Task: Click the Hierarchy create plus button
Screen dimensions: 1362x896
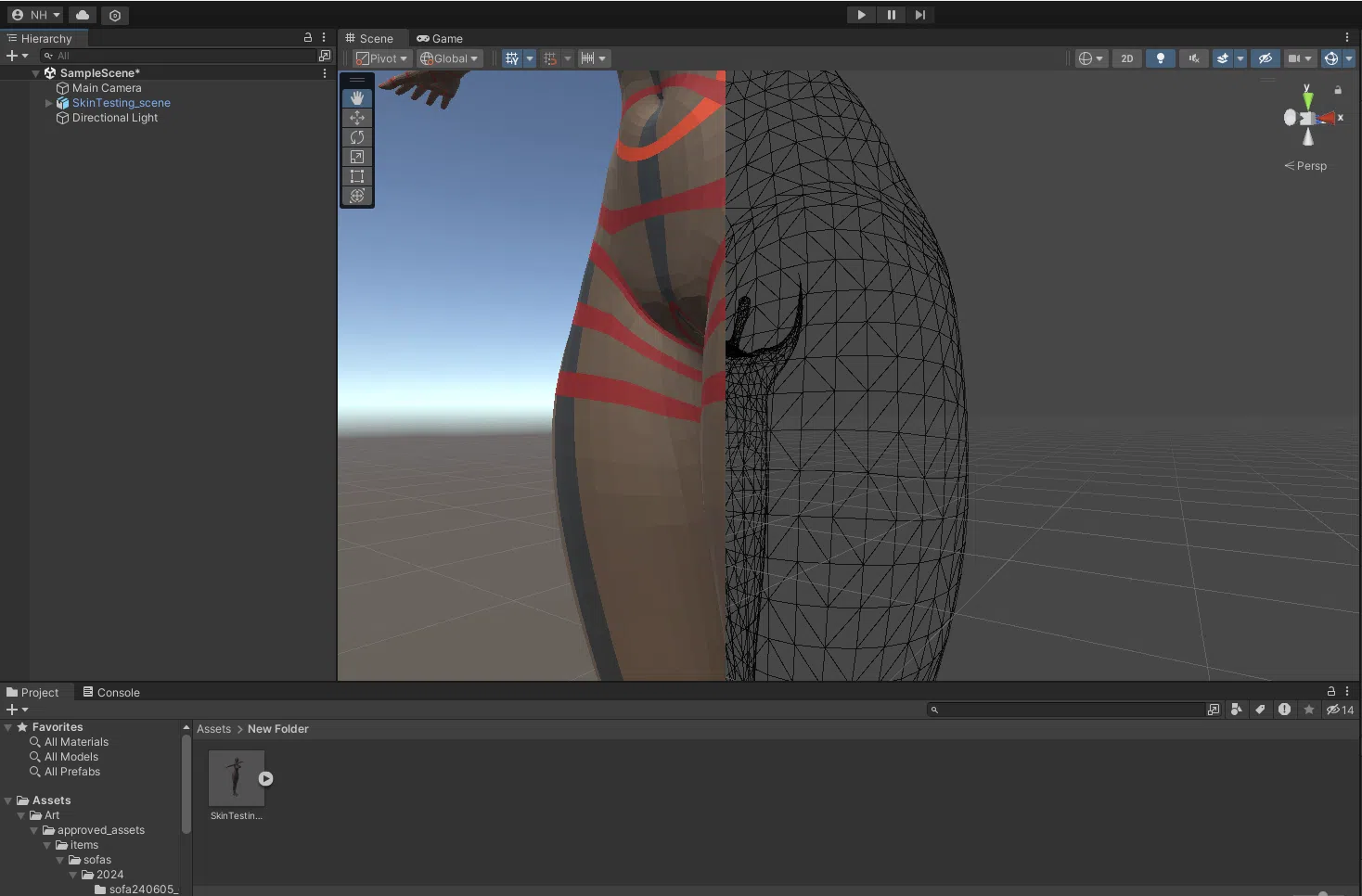Action: [x=17, y=56]
